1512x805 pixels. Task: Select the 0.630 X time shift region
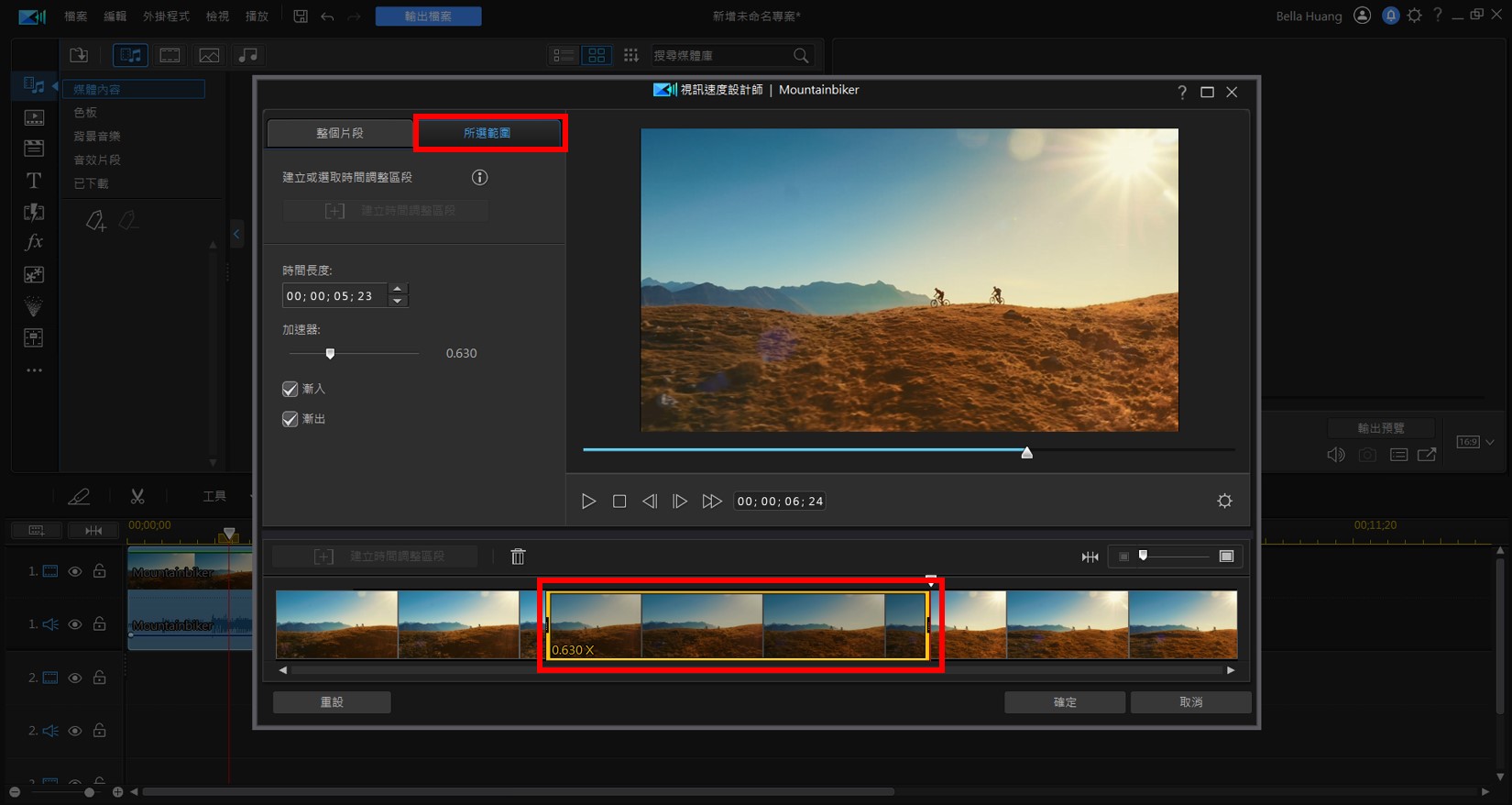pyautogui.click(x=738, y=625)
